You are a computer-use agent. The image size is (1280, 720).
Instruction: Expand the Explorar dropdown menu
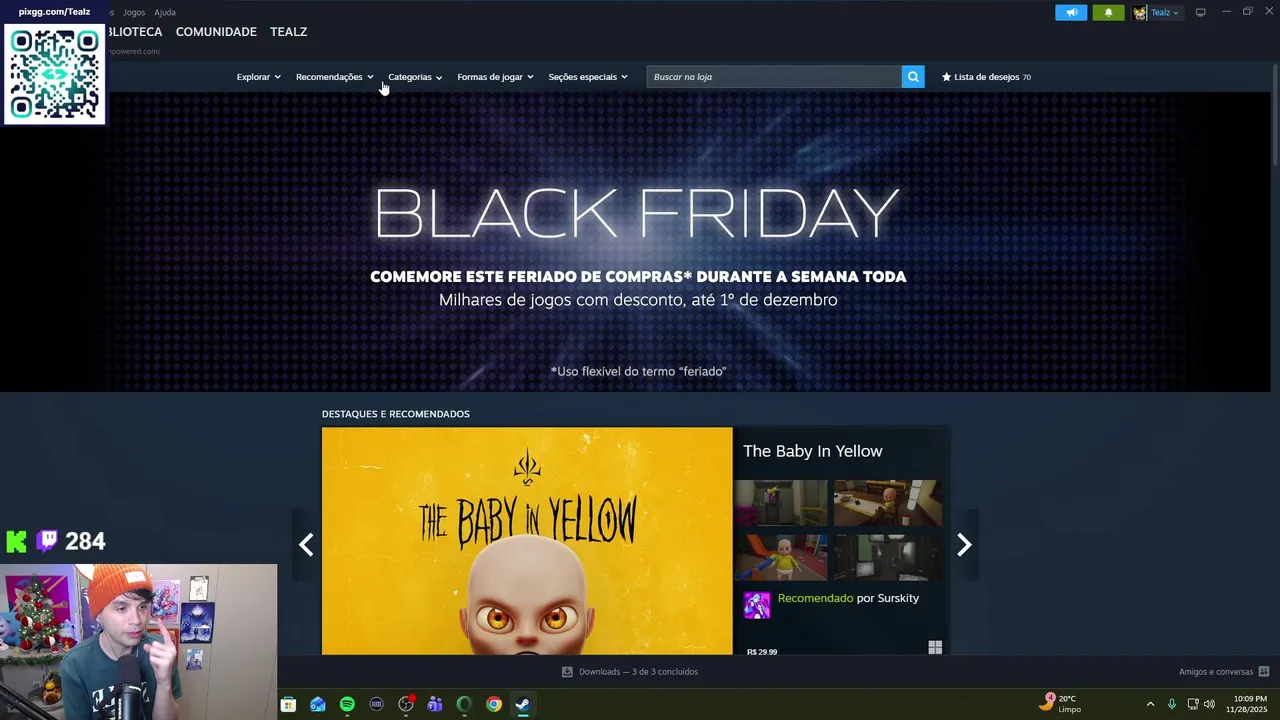pos(258,77)
